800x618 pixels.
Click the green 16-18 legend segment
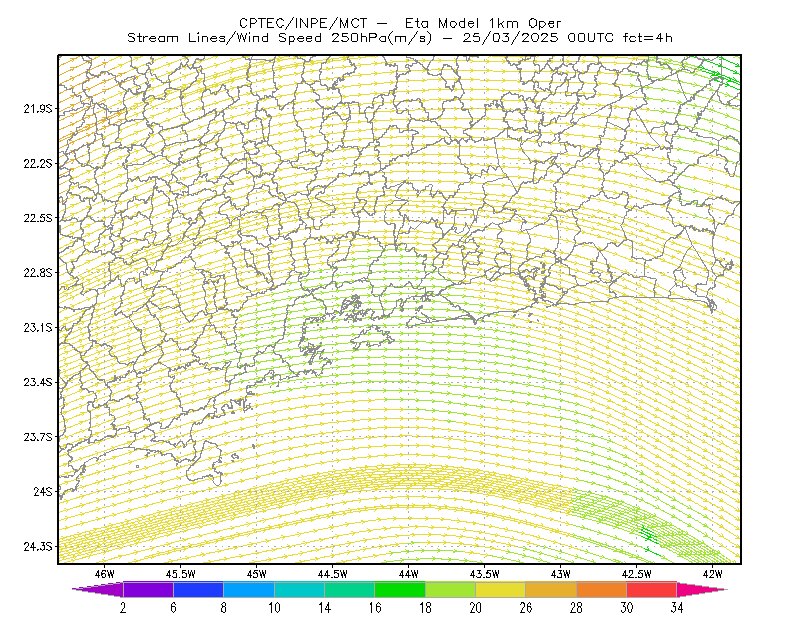(400, 589)
